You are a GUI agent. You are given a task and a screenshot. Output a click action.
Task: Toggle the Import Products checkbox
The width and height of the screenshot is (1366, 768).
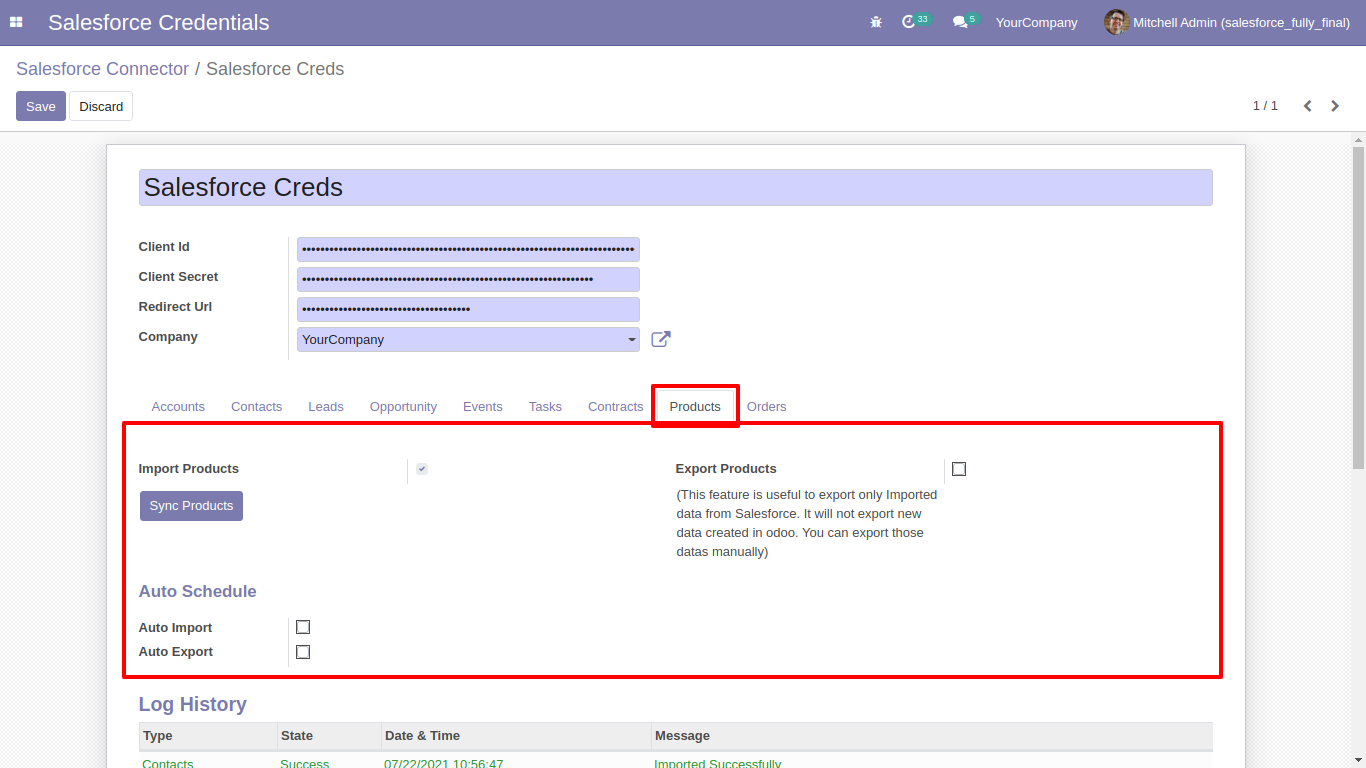pos(422,469)
